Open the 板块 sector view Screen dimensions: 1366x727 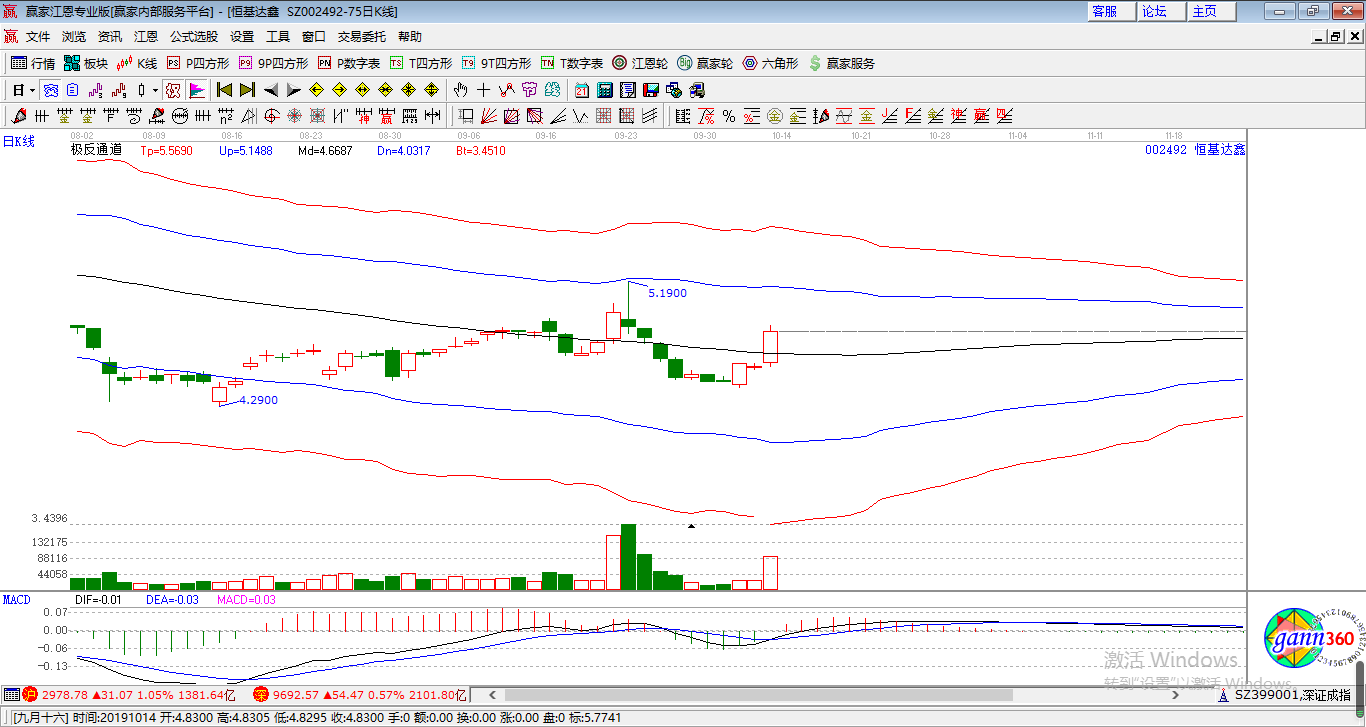(x=86, y=63)
